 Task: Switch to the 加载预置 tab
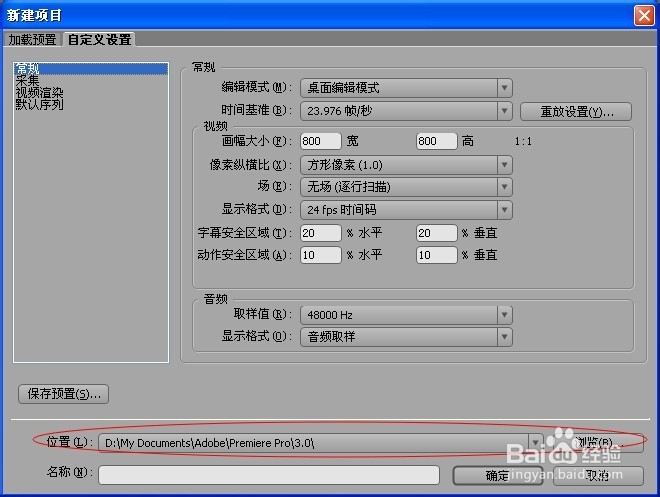coord(32,40)
